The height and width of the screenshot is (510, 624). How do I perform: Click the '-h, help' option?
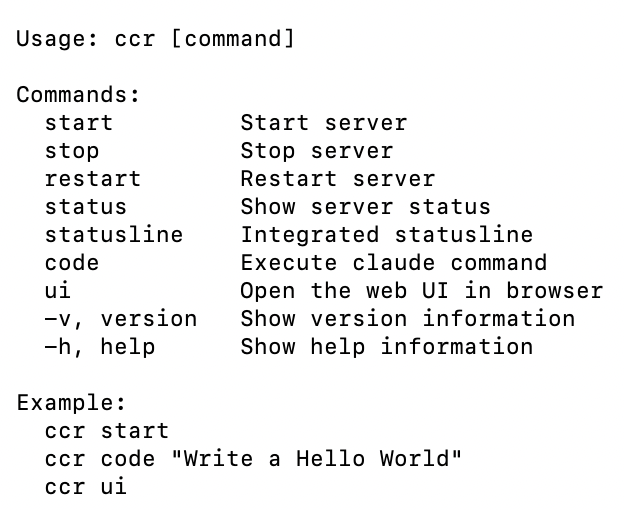(100, 347)
